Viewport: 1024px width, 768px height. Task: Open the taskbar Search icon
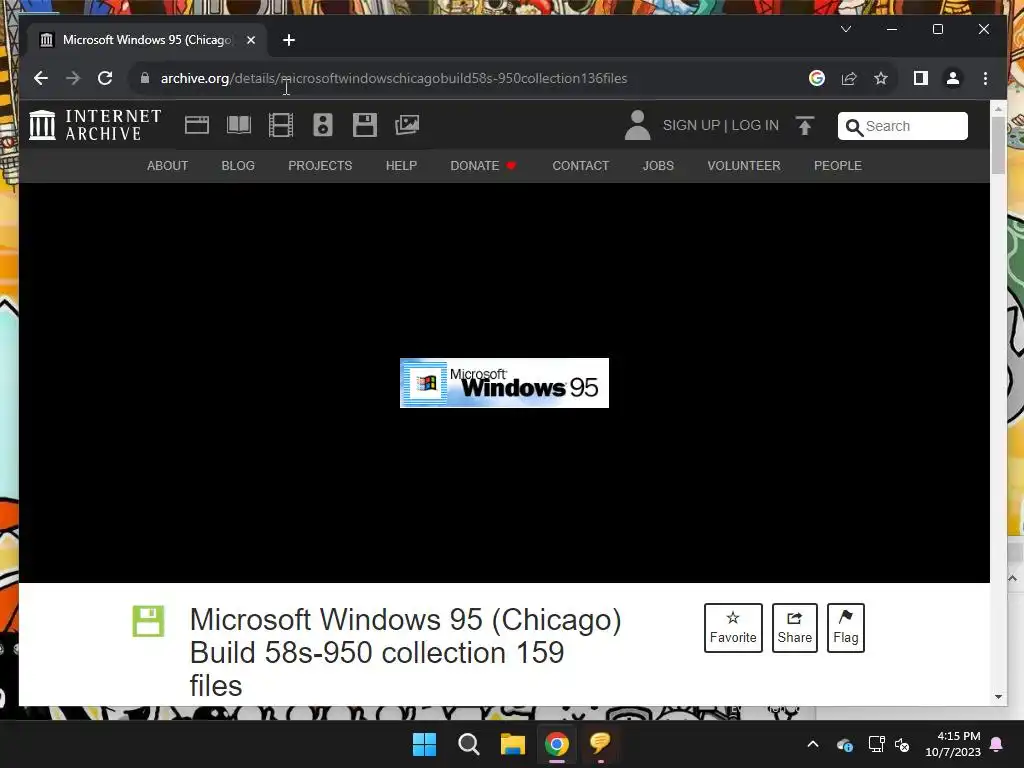(468, 744)
